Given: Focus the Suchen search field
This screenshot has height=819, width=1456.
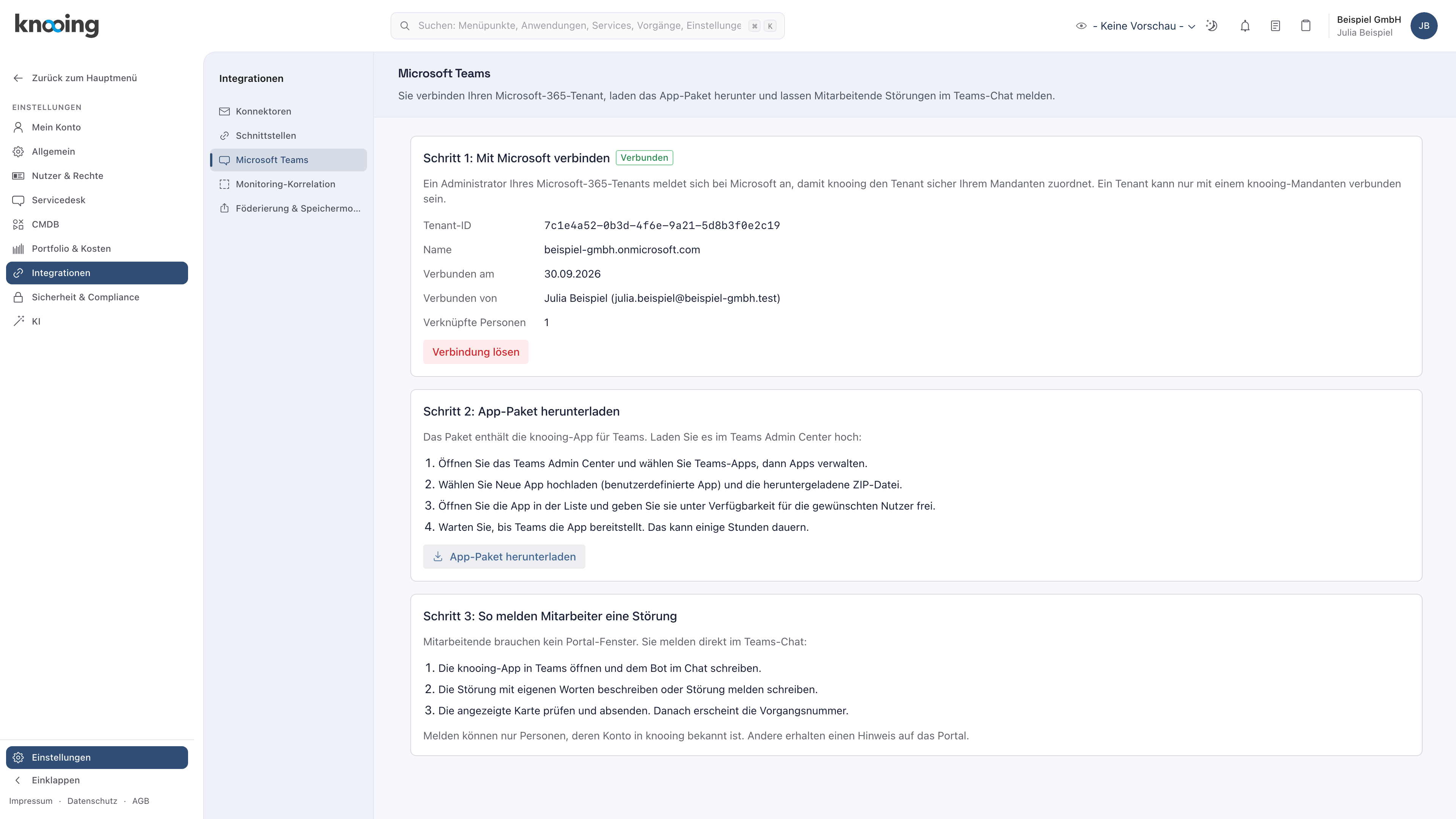Looking at the screenshot, I should [587, 25].
